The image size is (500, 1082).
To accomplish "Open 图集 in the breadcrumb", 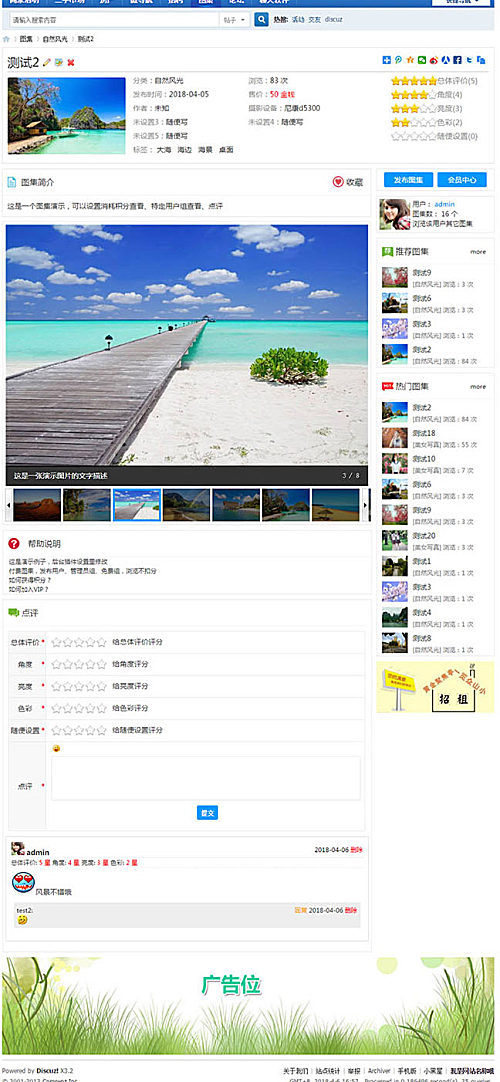I will [x=26, y=39].
